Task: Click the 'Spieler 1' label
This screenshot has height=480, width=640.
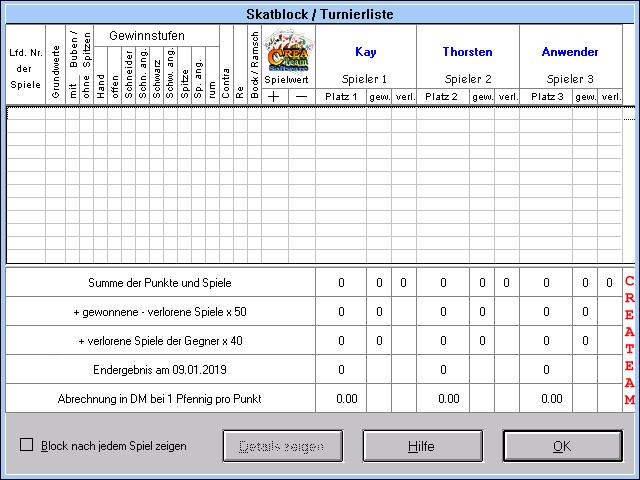Action: pyautogui.click(x=364, y=79)
